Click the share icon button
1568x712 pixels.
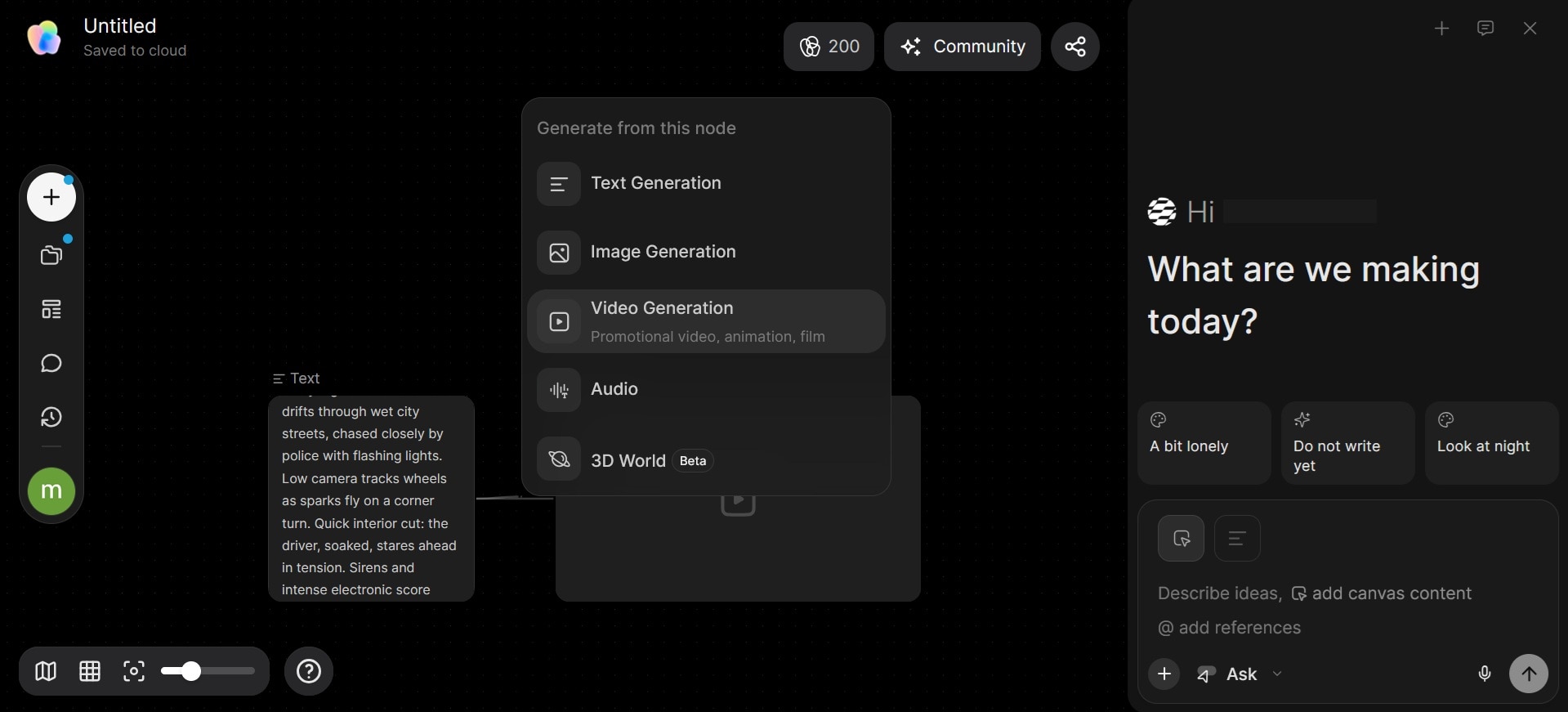[1075, 47]
